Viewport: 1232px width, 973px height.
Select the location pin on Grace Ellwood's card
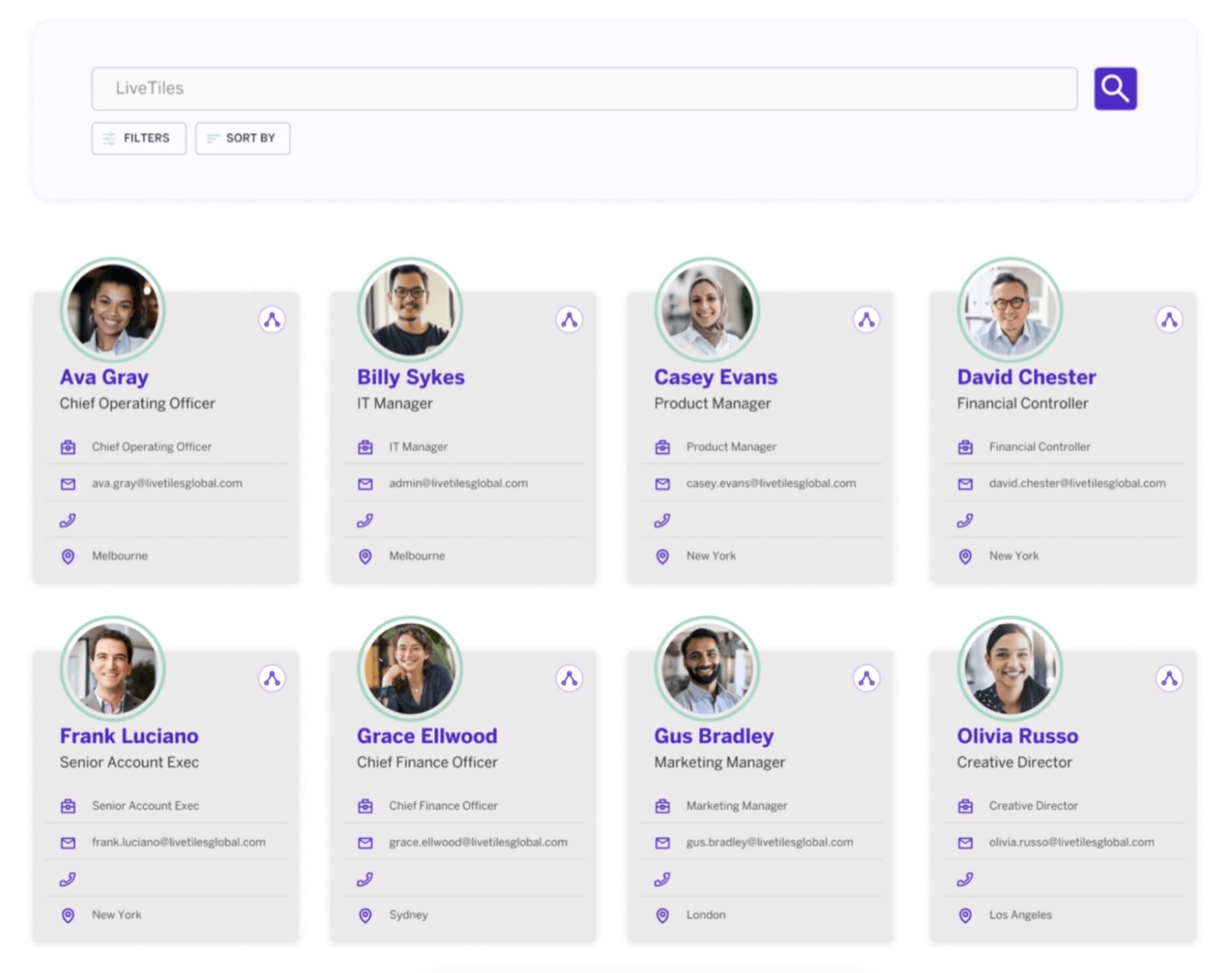coord(365,915)
